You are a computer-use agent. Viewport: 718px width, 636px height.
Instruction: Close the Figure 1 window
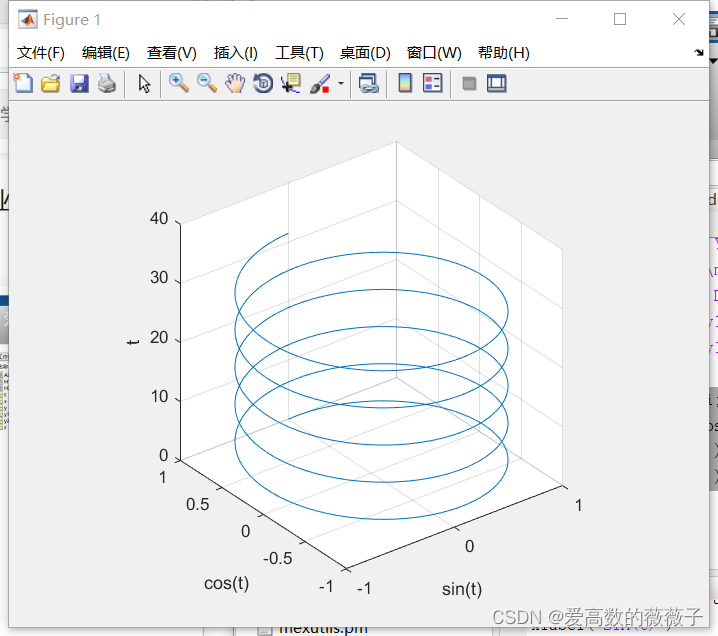(x=679, y=19)
